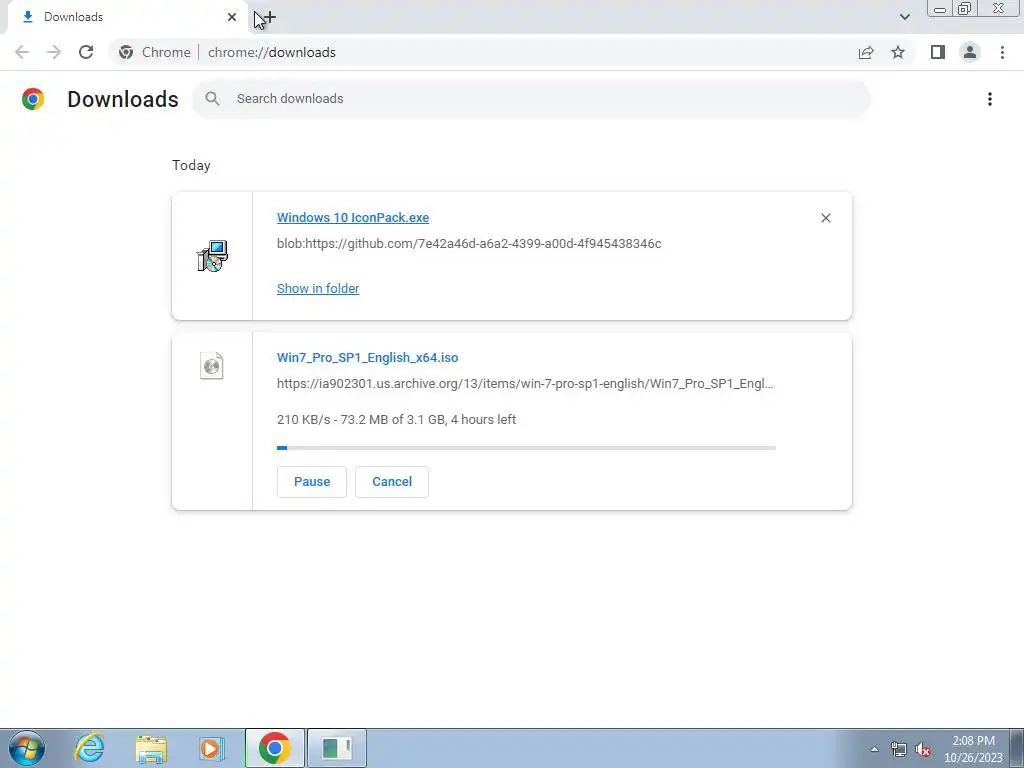Open a new tab with the plus button
This screenshot has width=1024, height=768.
click(269, 18)
